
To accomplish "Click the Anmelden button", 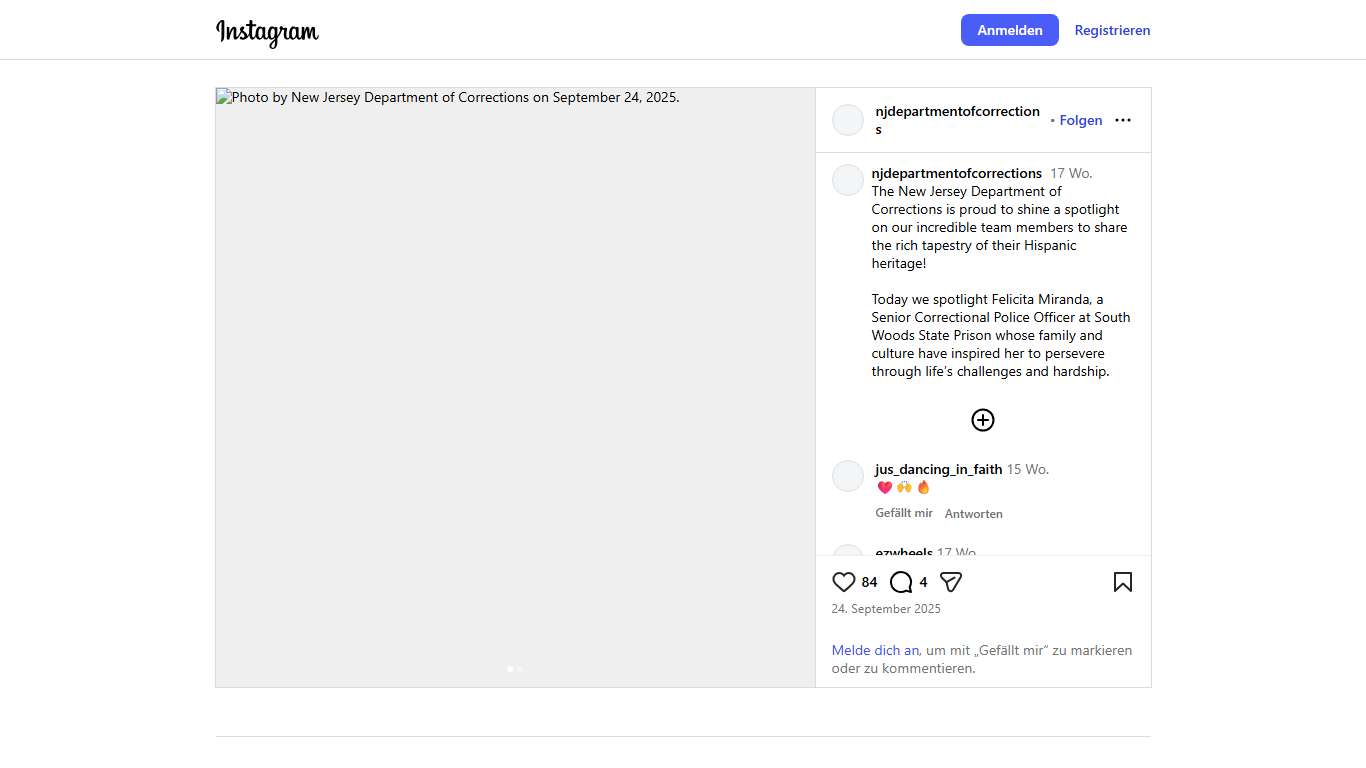I will click(1009, 30).
